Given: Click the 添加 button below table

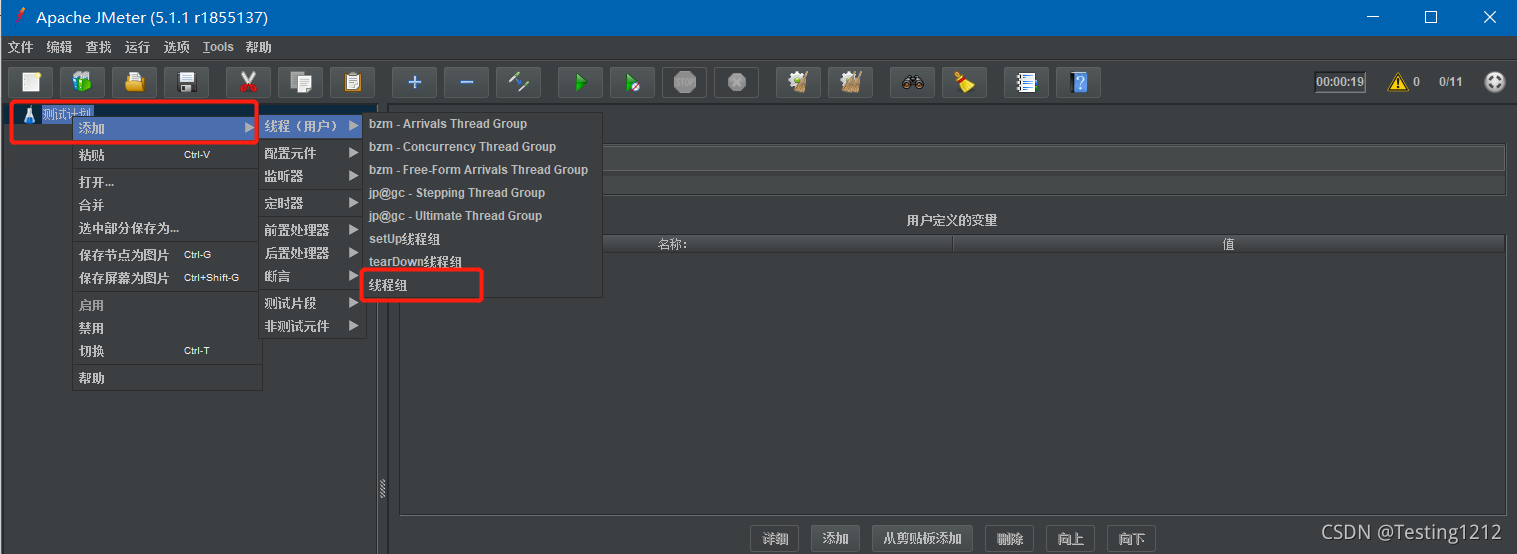Looking at the screenshot, I should 835,539.
